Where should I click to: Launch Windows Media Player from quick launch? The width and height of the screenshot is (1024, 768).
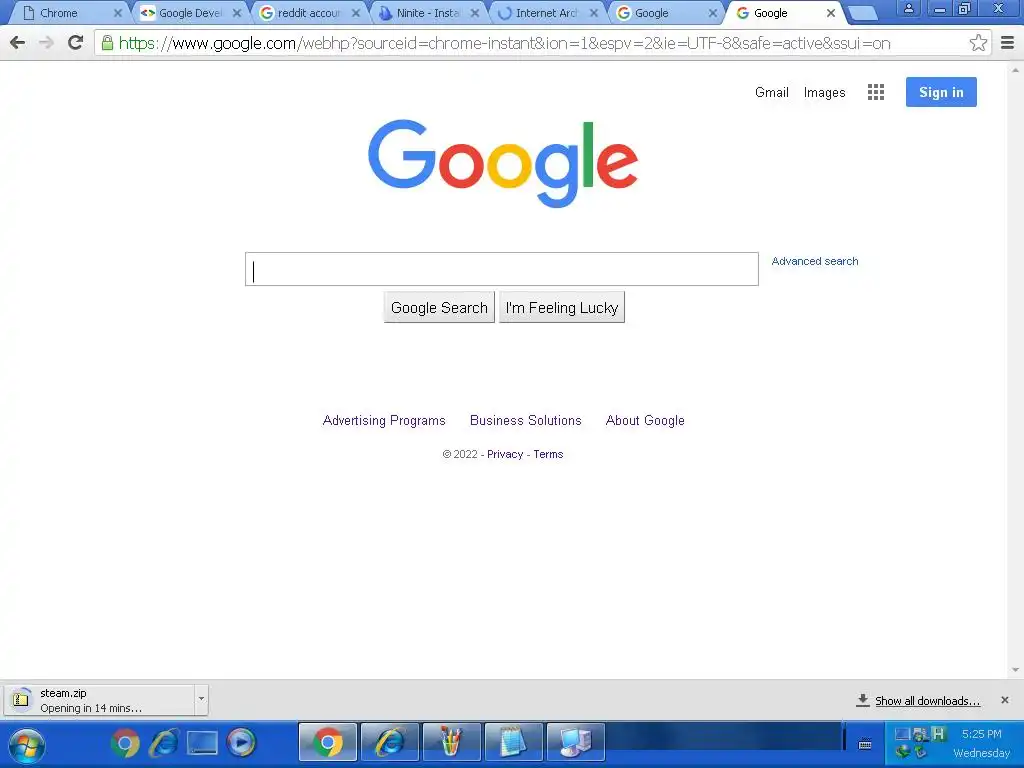[x=241, y=743]
